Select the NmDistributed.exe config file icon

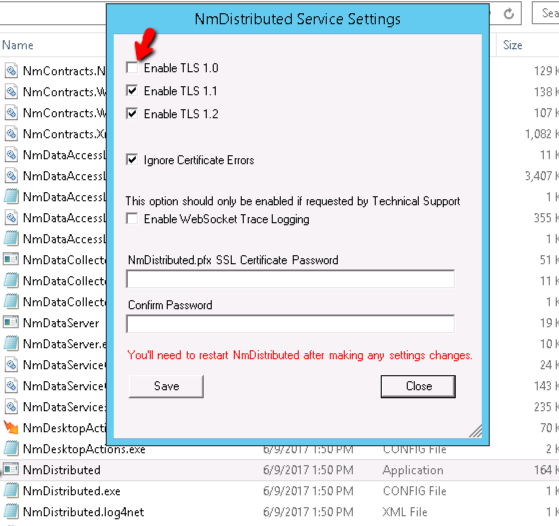(x=11, y=490)
